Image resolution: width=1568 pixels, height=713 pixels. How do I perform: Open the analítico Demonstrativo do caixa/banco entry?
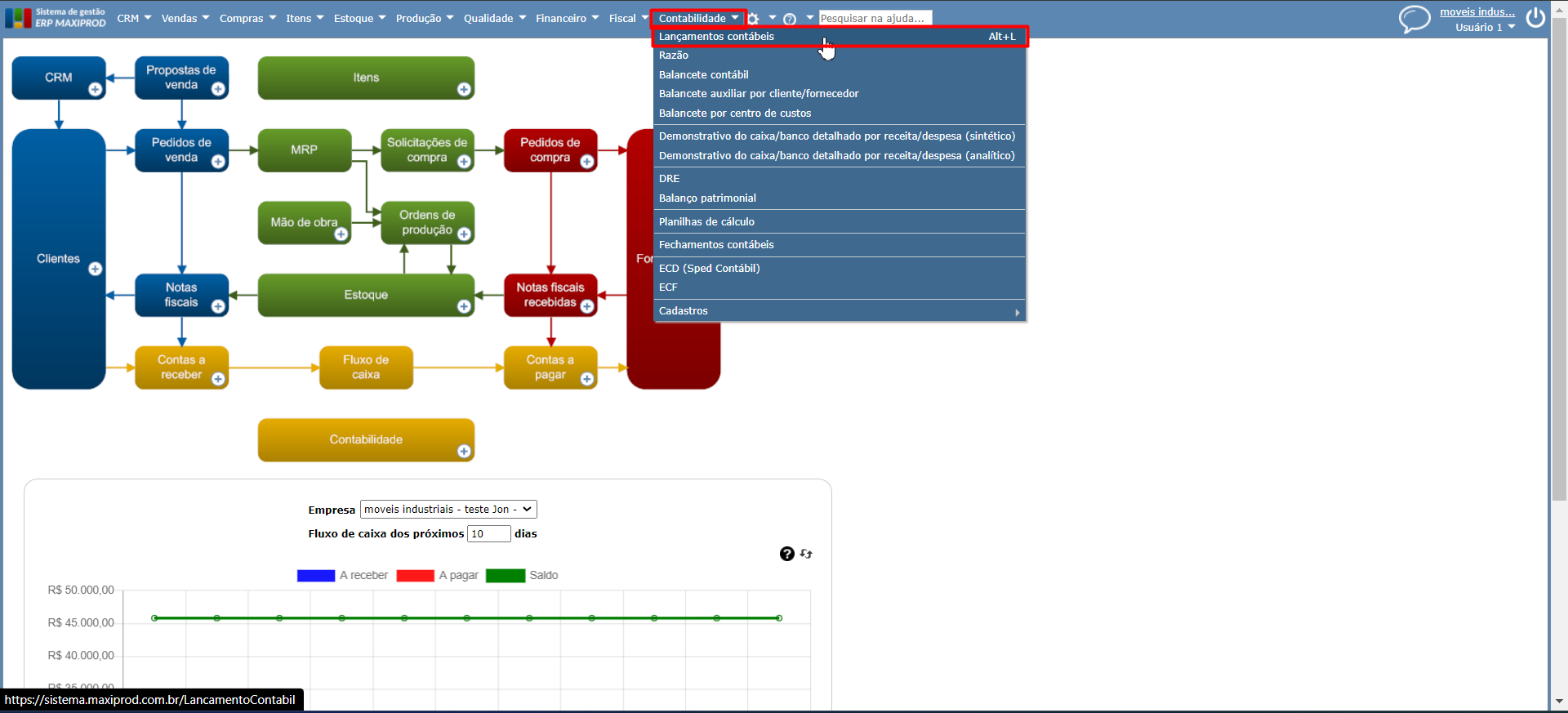[x=840, y=156]
